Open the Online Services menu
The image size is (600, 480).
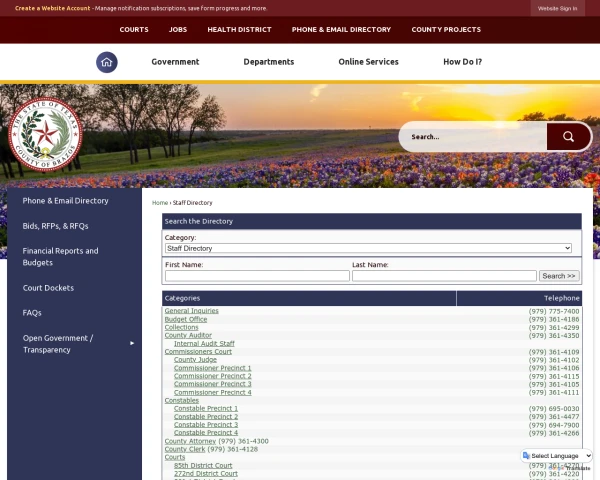(x=368, y=62)
